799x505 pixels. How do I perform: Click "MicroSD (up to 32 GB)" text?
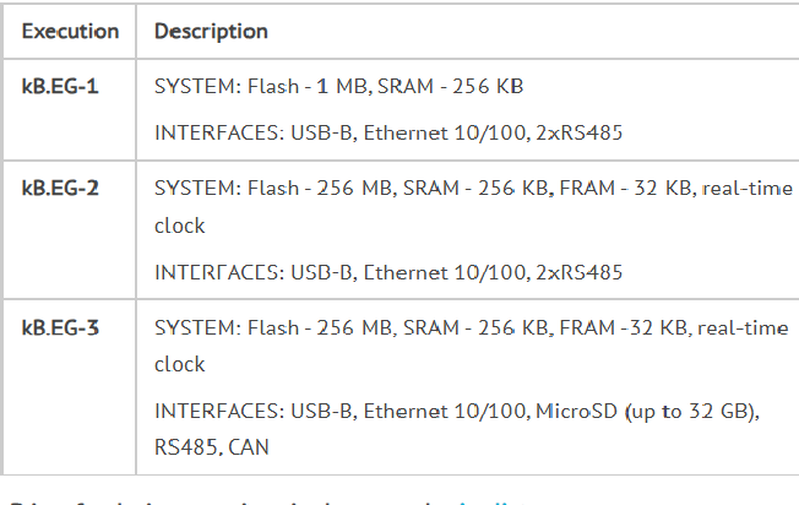(647, 411)
